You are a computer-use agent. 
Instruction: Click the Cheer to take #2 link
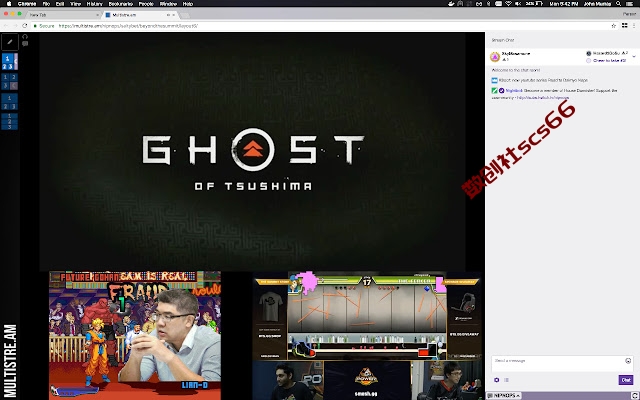609,60
